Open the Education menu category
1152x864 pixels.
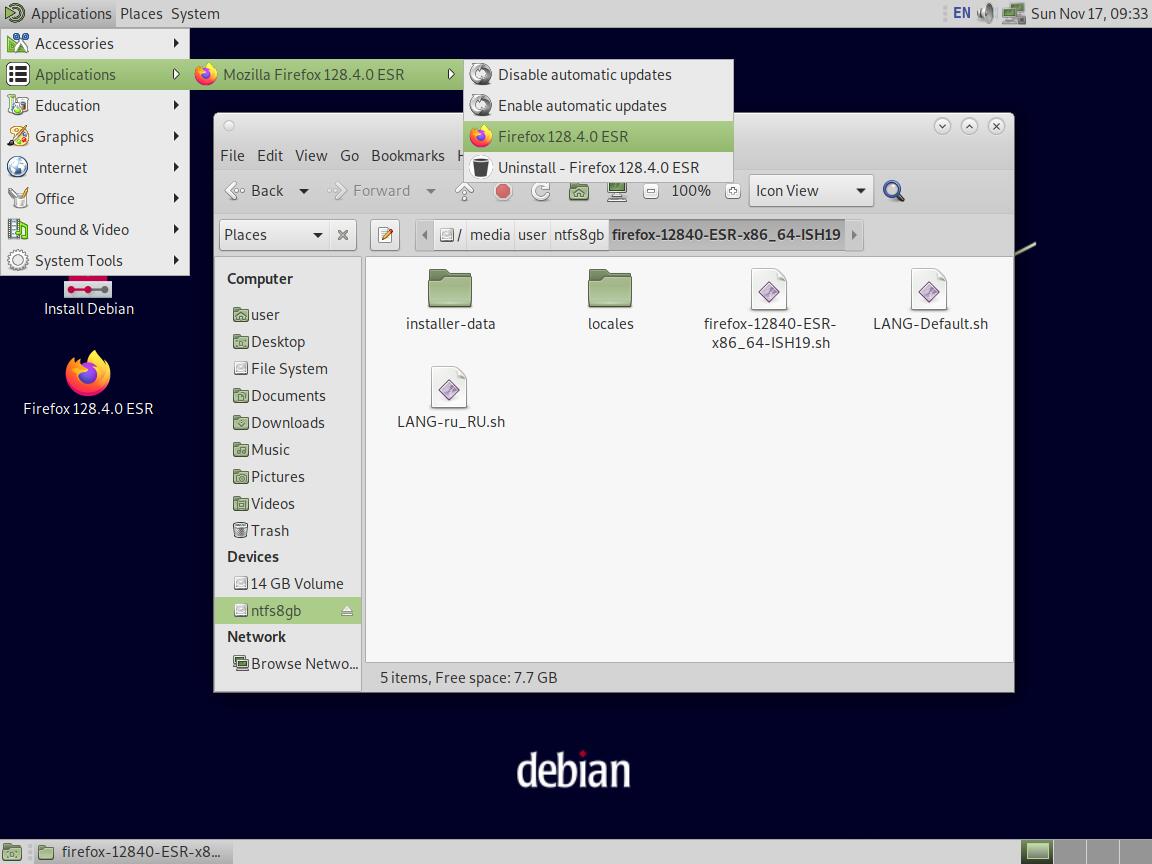point(95,105)
